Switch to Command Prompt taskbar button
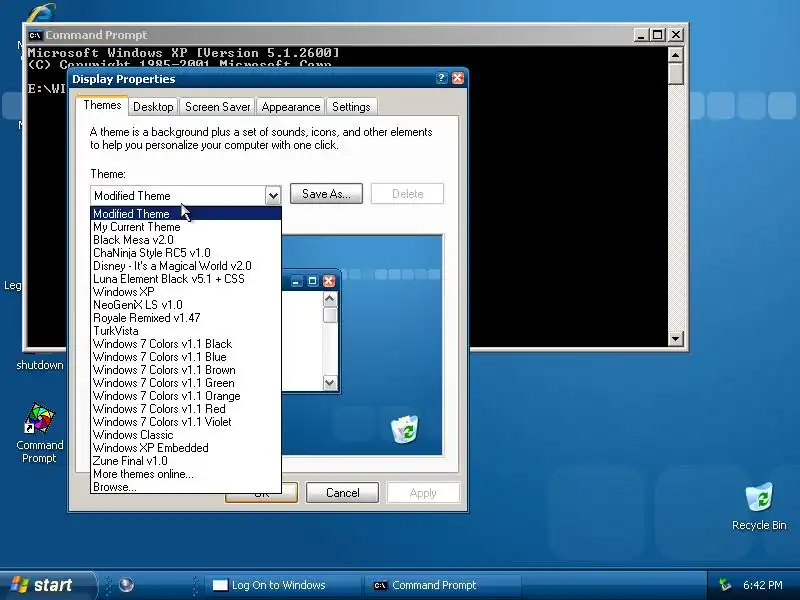800x600 pixels. tap(442, 585)
